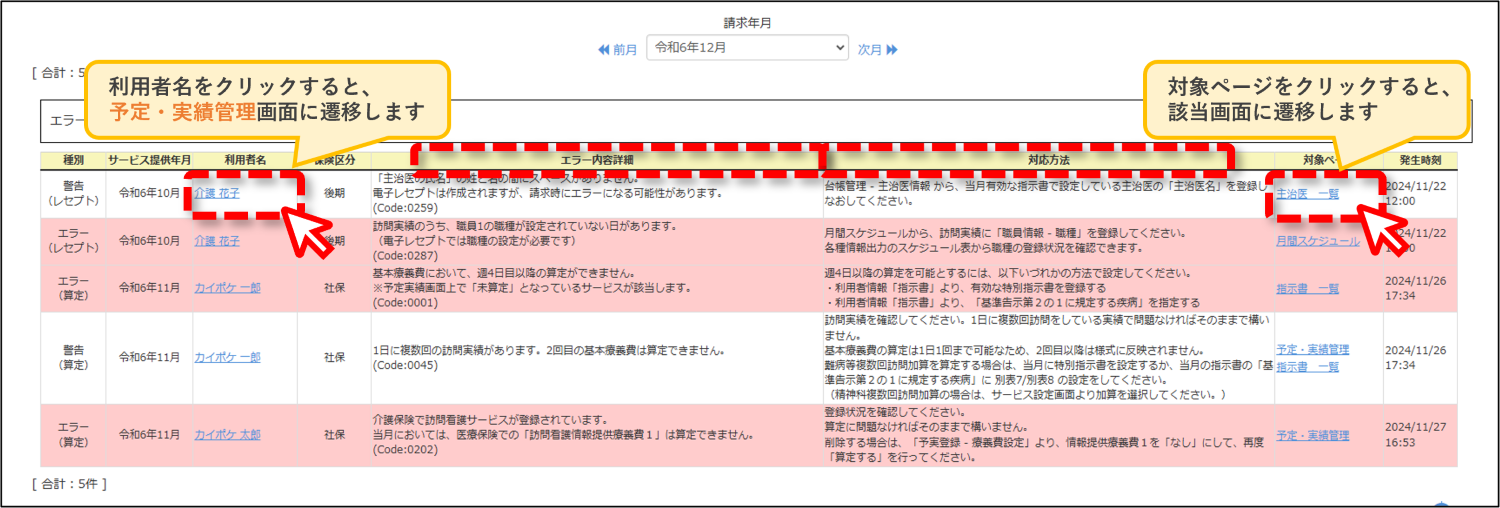The image size is (1500, 508).
Task: Click the 種別 column header
Action: coord(73,160)
